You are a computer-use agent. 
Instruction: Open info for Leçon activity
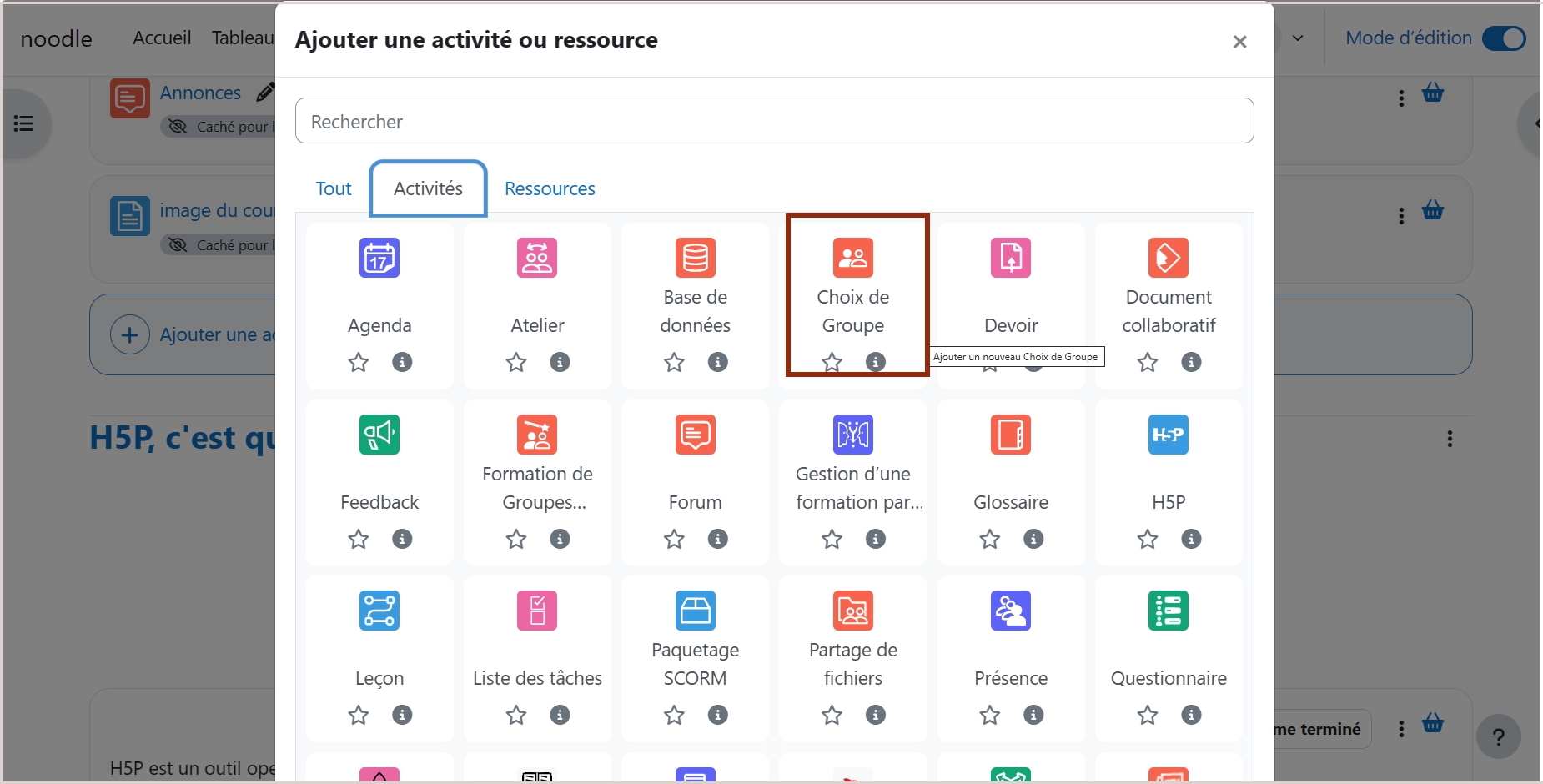click(402, 715)
